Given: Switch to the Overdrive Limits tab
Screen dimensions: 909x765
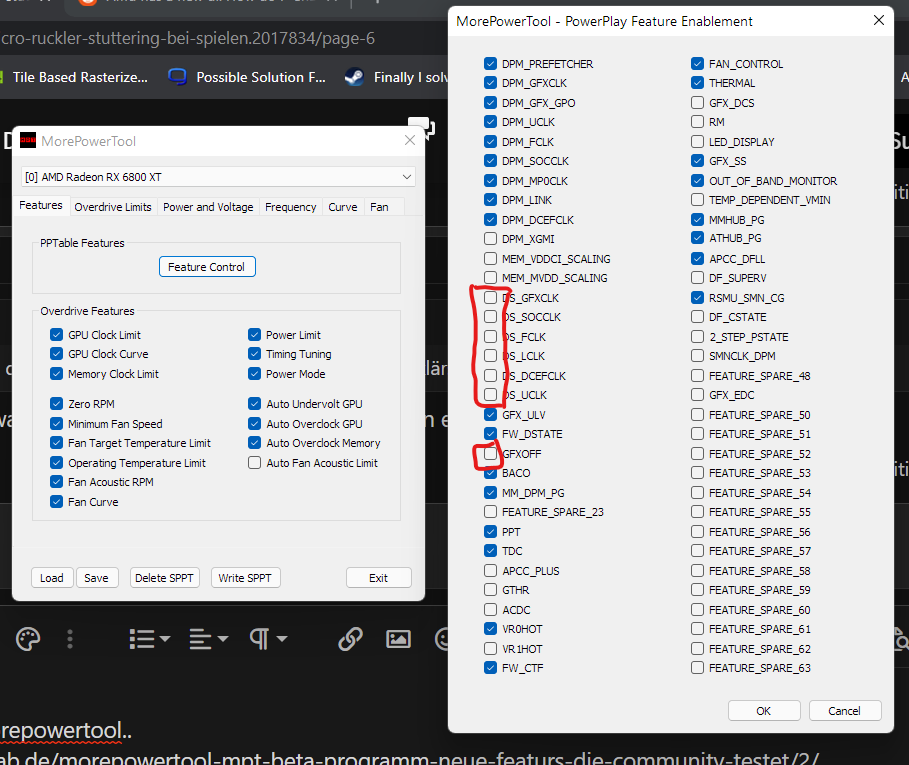Looking at the screenshot, I should pyautogui.click(x=112, y=207).
